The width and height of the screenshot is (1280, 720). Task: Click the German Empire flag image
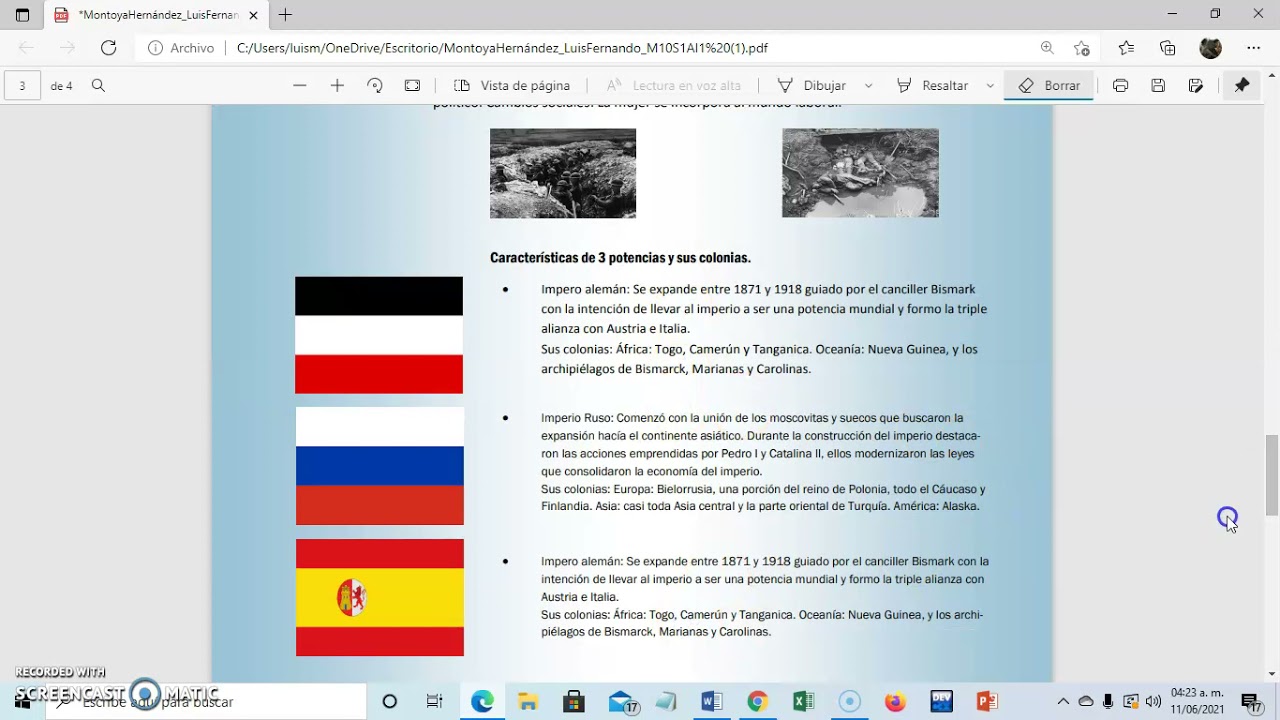pyautogui.click(x=379, y=335)
